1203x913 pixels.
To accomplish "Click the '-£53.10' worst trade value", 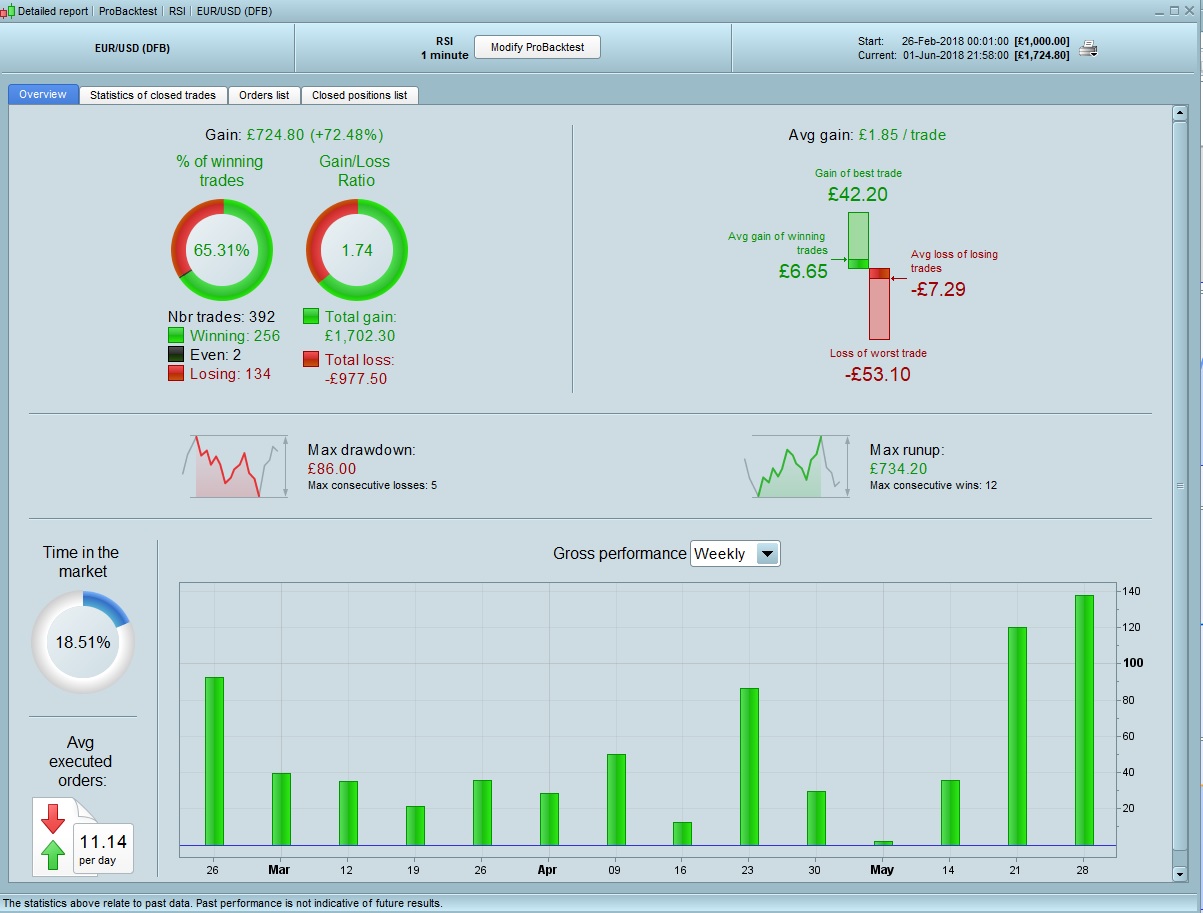I will 877,374.
